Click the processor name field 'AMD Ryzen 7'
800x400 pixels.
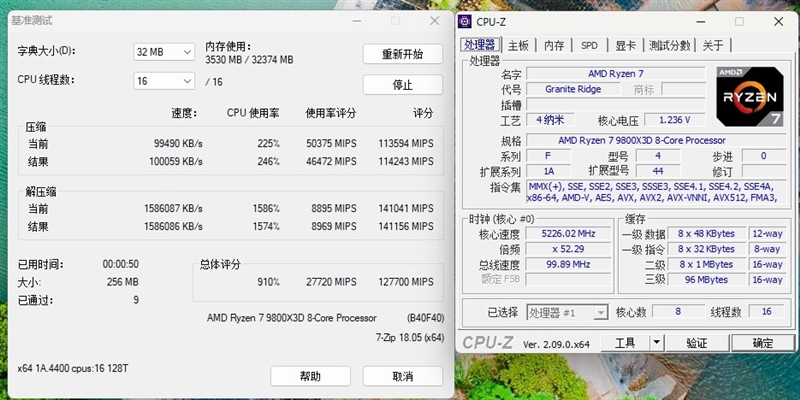pyautogui.click(x=616, y=74)
